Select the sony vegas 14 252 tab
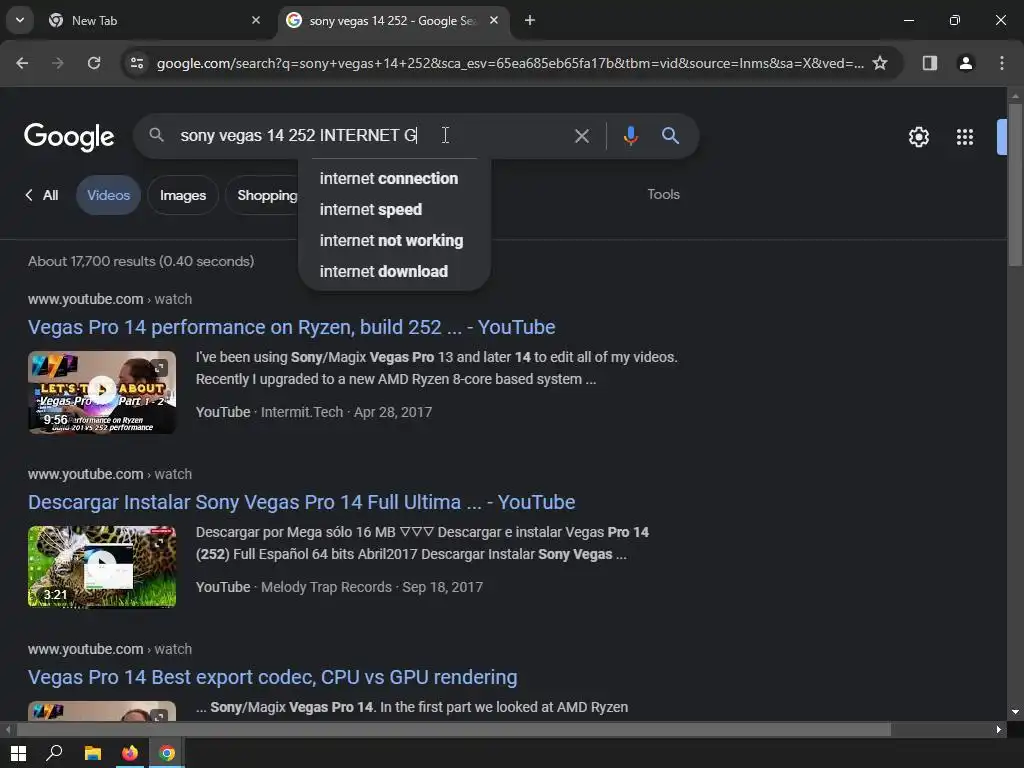The image size is (1024, 768). 392,20
